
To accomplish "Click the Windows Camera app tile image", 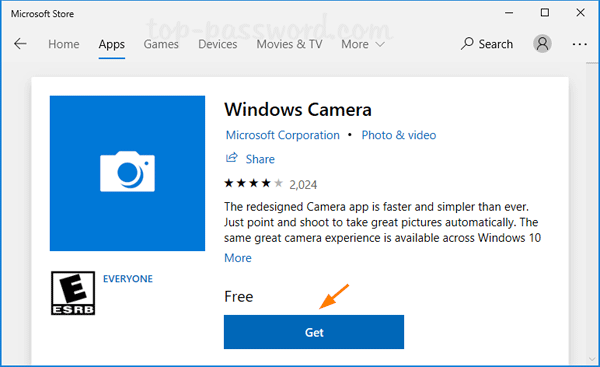I will tap(127, 173).
